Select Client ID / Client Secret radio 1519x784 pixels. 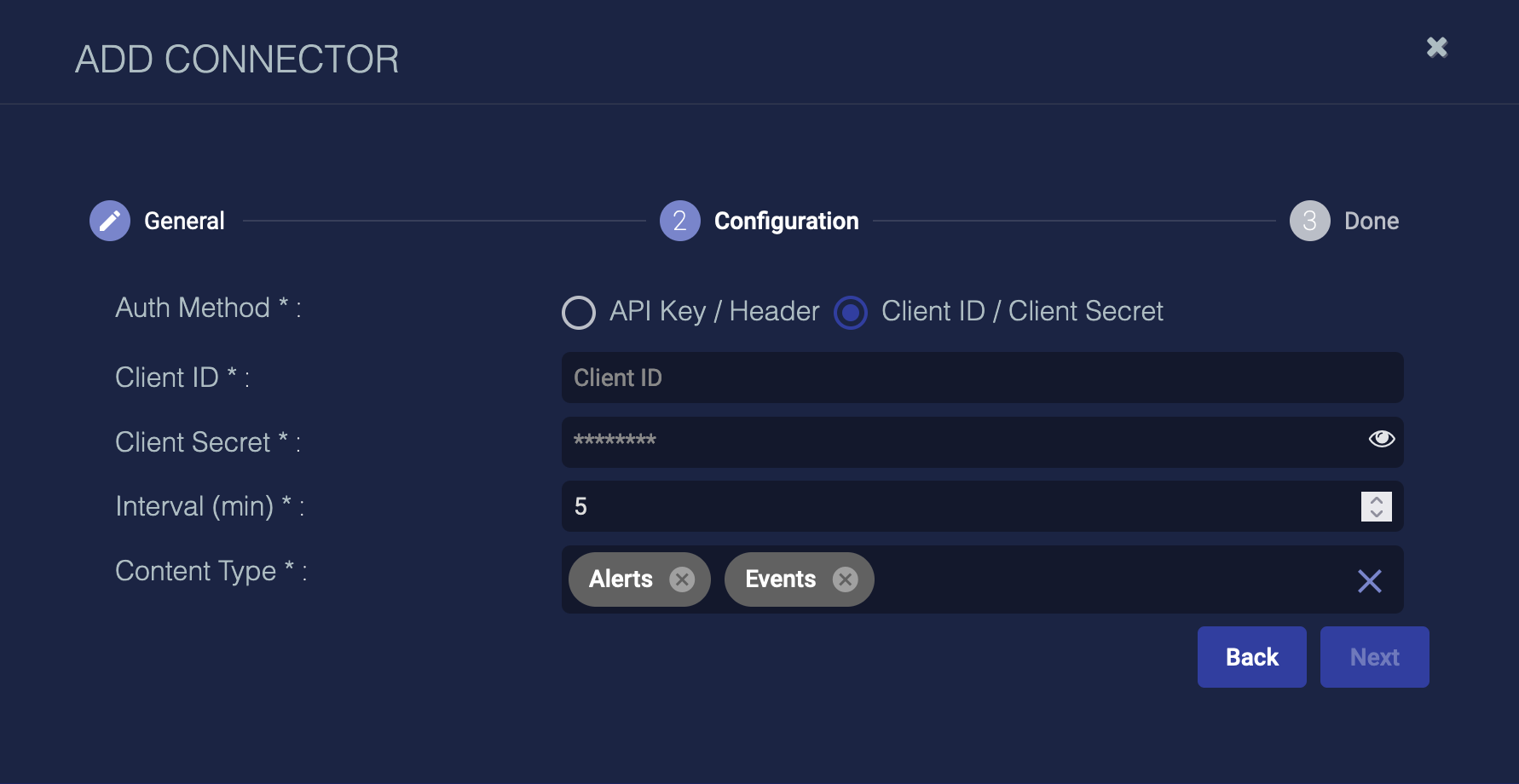tap(851, 313)
